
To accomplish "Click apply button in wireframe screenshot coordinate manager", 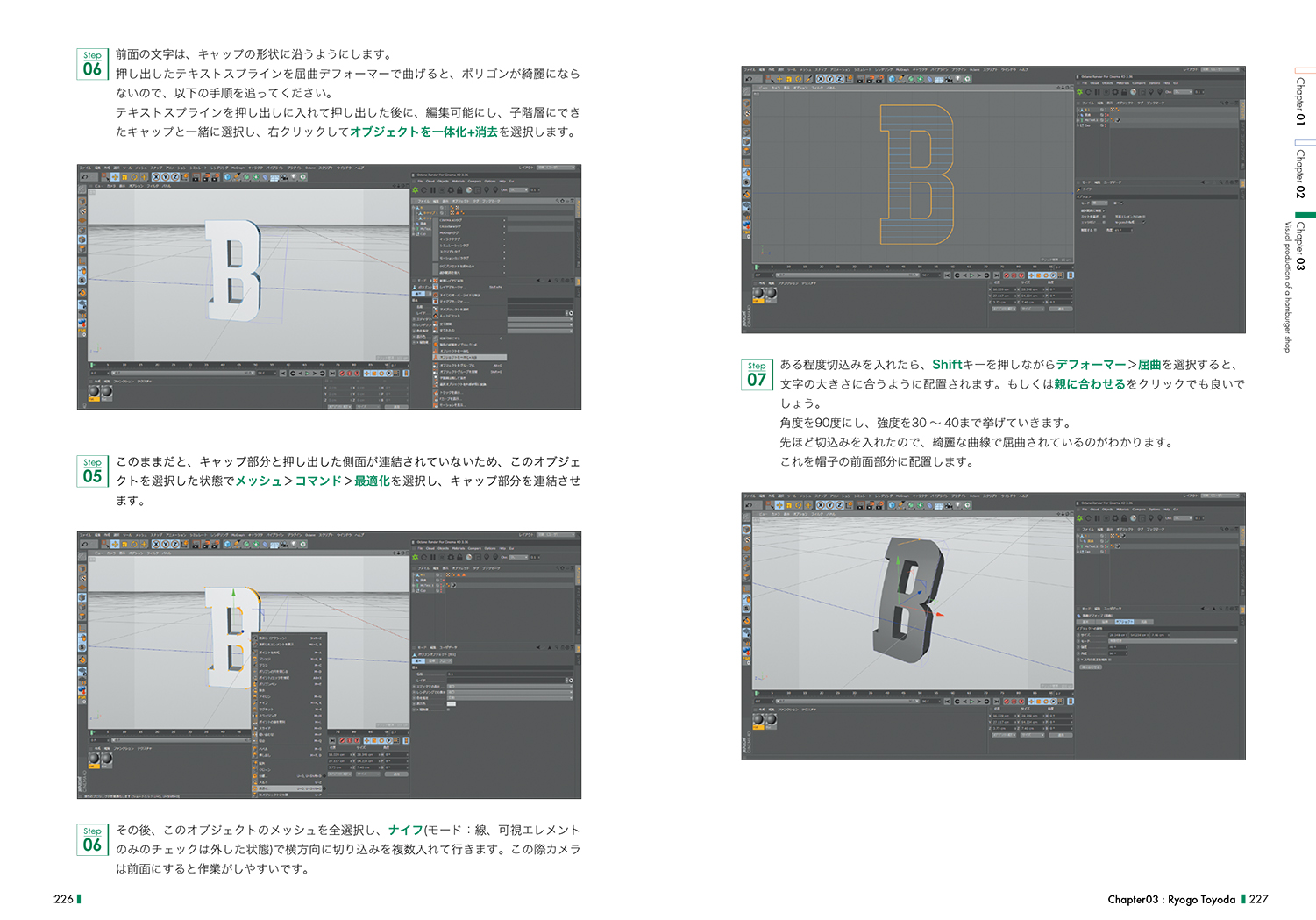I will point(1060,309).
